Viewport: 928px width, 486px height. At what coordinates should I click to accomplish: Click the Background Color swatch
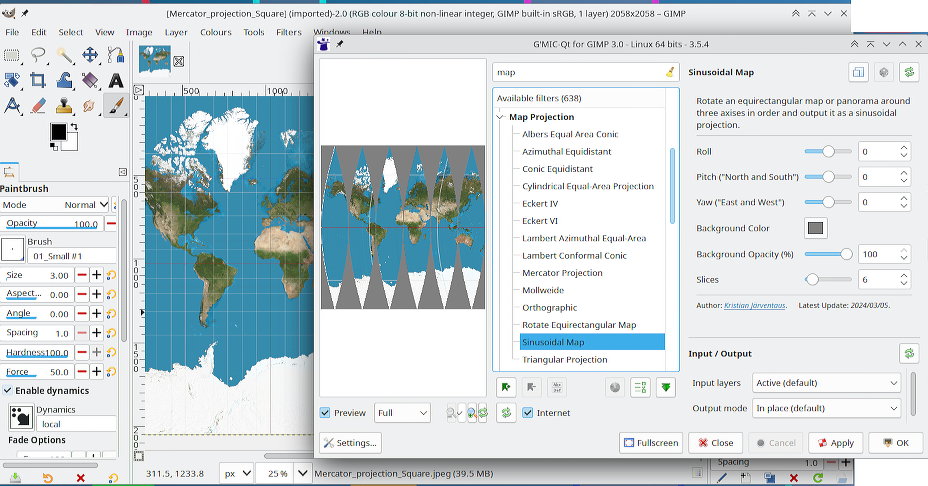(816, 228)
